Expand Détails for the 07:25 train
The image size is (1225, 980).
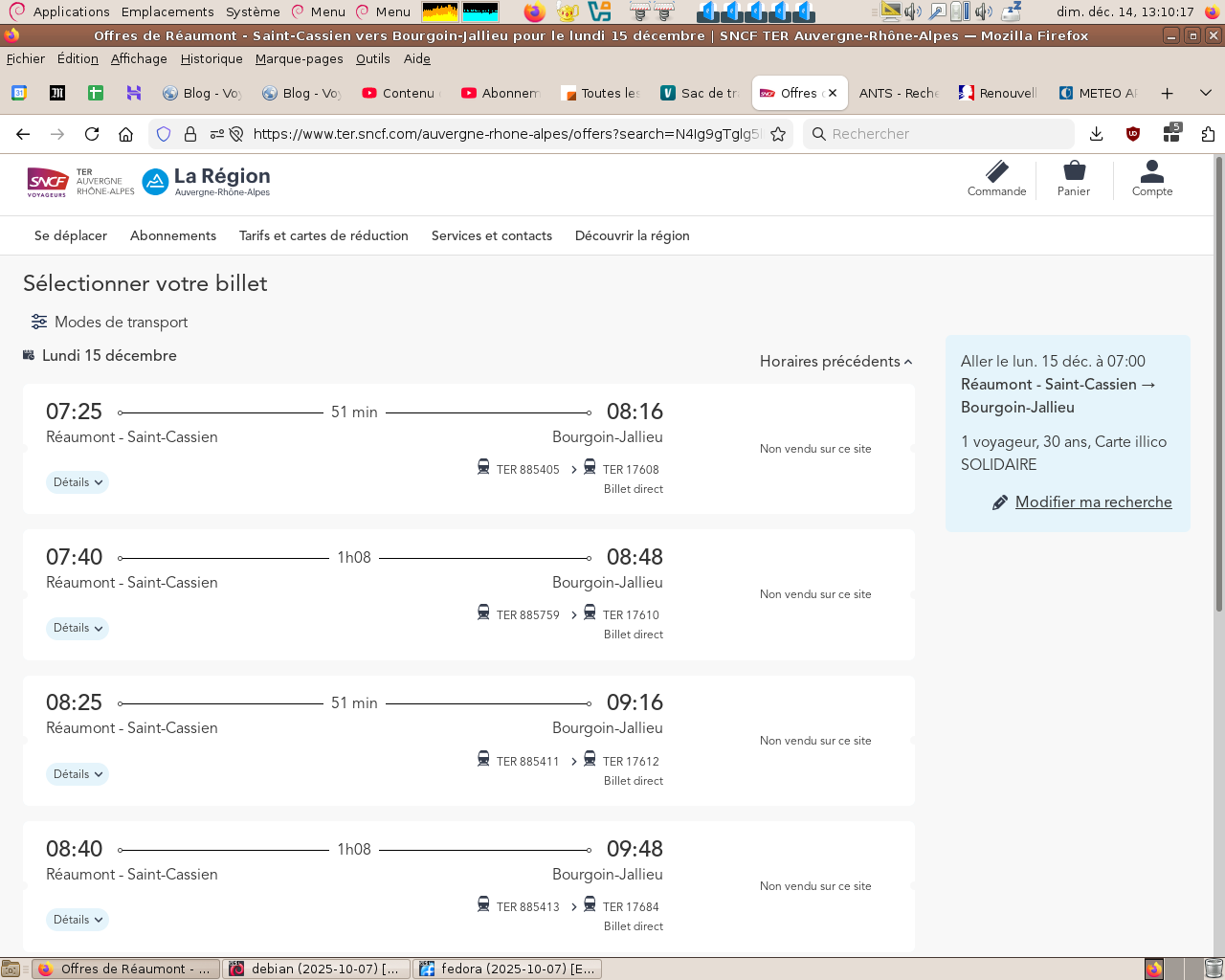78,482
